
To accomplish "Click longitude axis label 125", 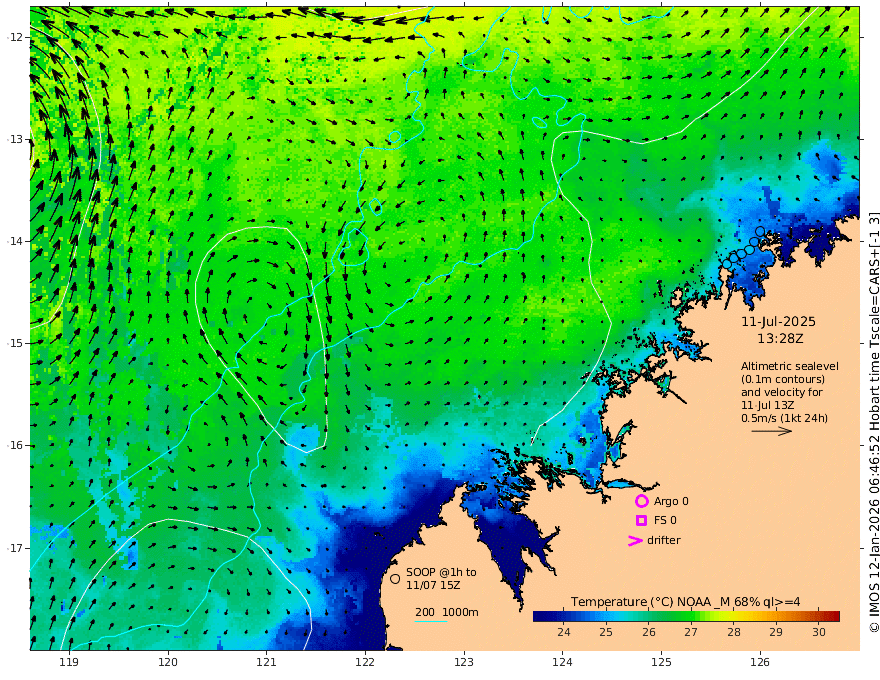I will 662,662.
